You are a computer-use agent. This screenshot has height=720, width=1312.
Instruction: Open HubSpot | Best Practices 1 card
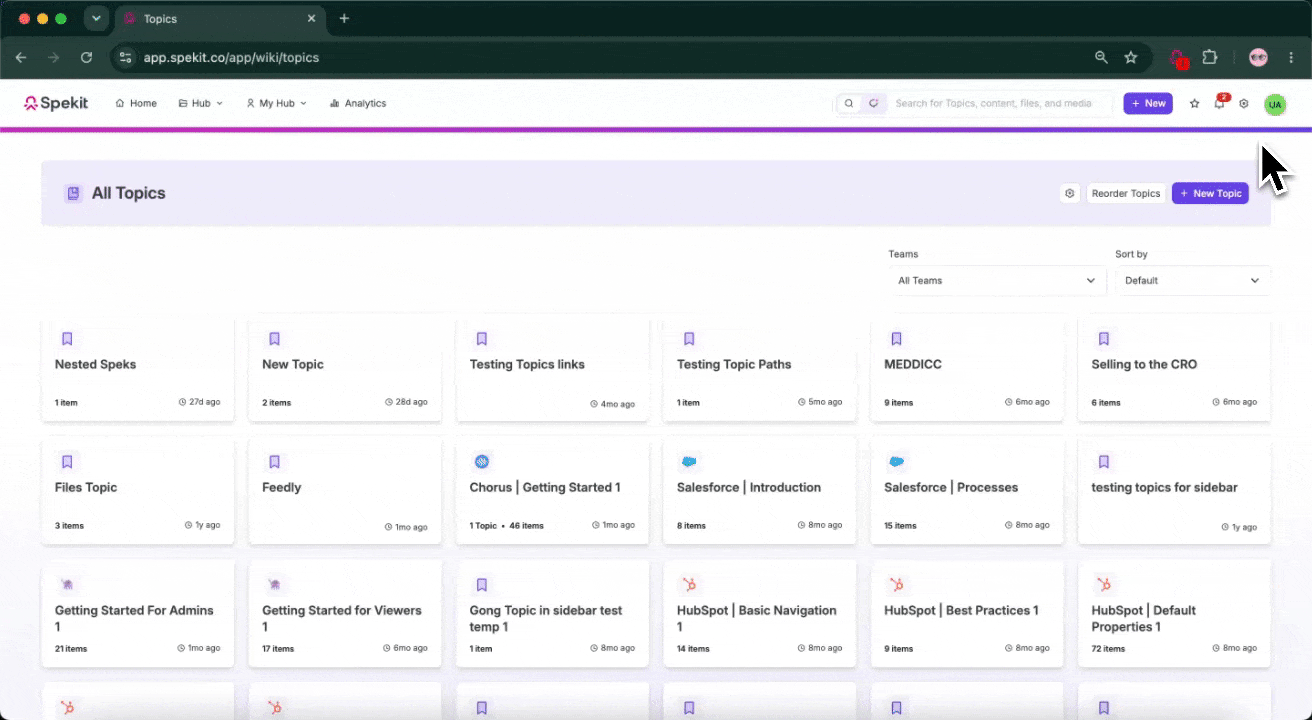(967, 614)
